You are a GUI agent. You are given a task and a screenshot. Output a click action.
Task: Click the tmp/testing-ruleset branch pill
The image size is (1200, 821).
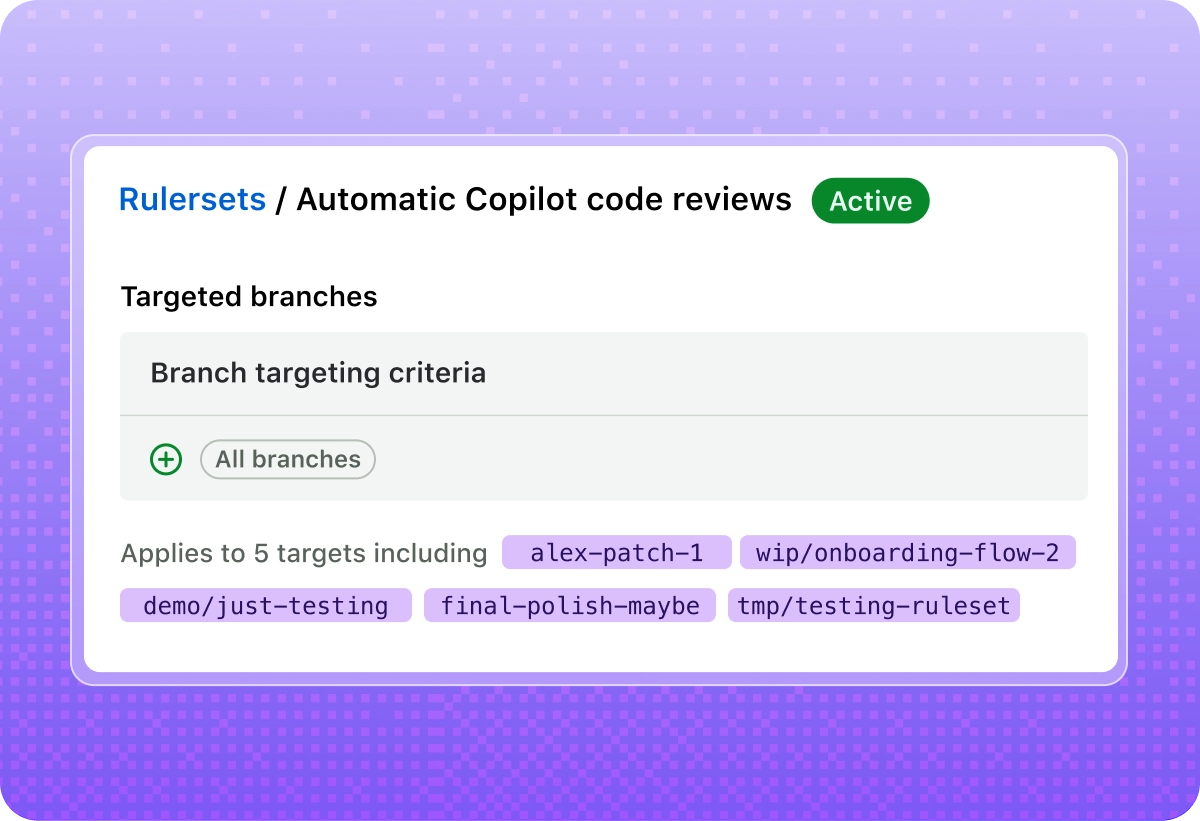[874, 605]
